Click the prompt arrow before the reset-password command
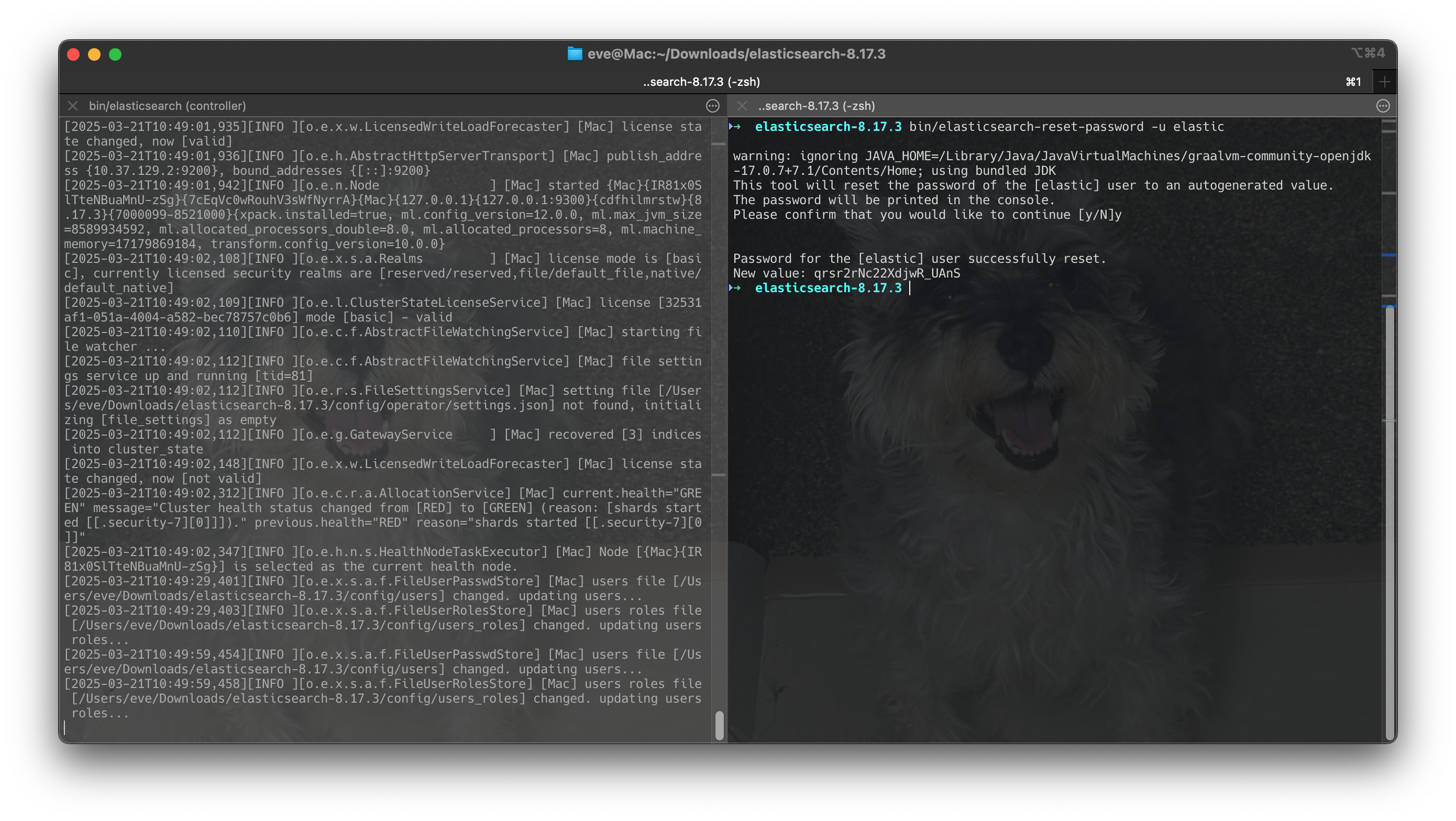 pyautogui.click(x=736, y=127)
